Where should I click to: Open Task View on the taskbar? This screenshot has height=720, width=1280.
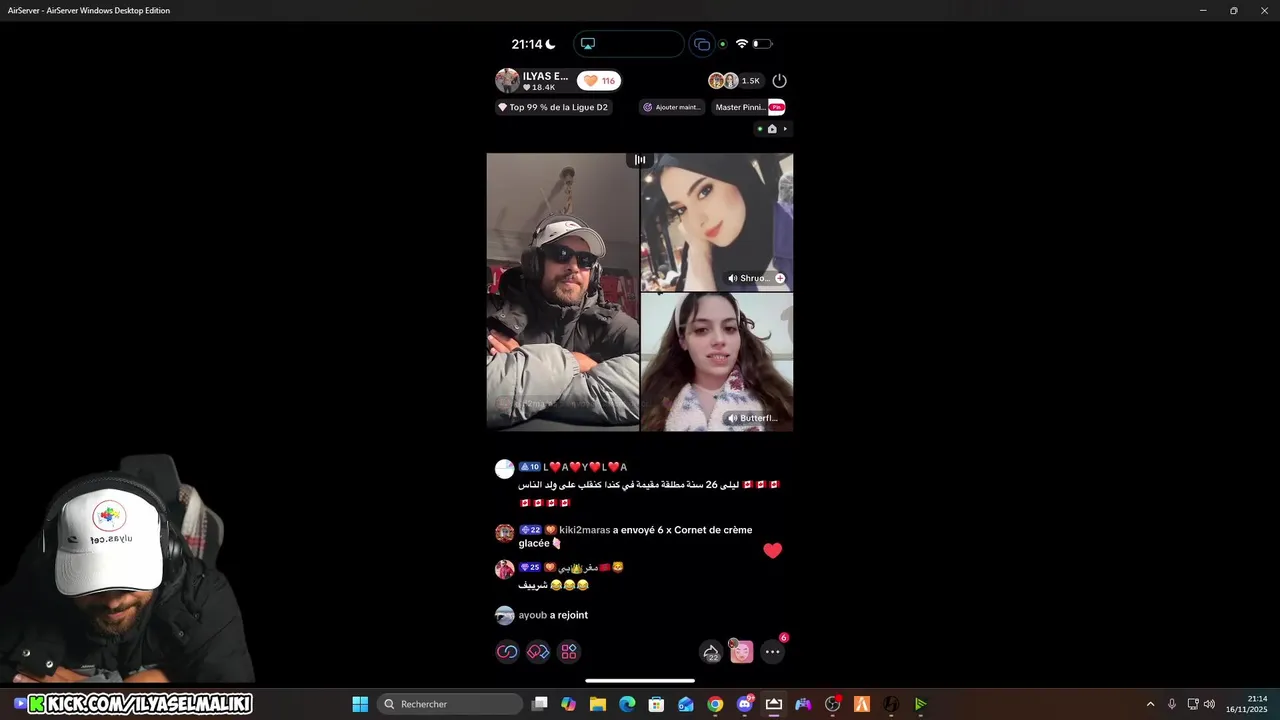tap(540, 704)
